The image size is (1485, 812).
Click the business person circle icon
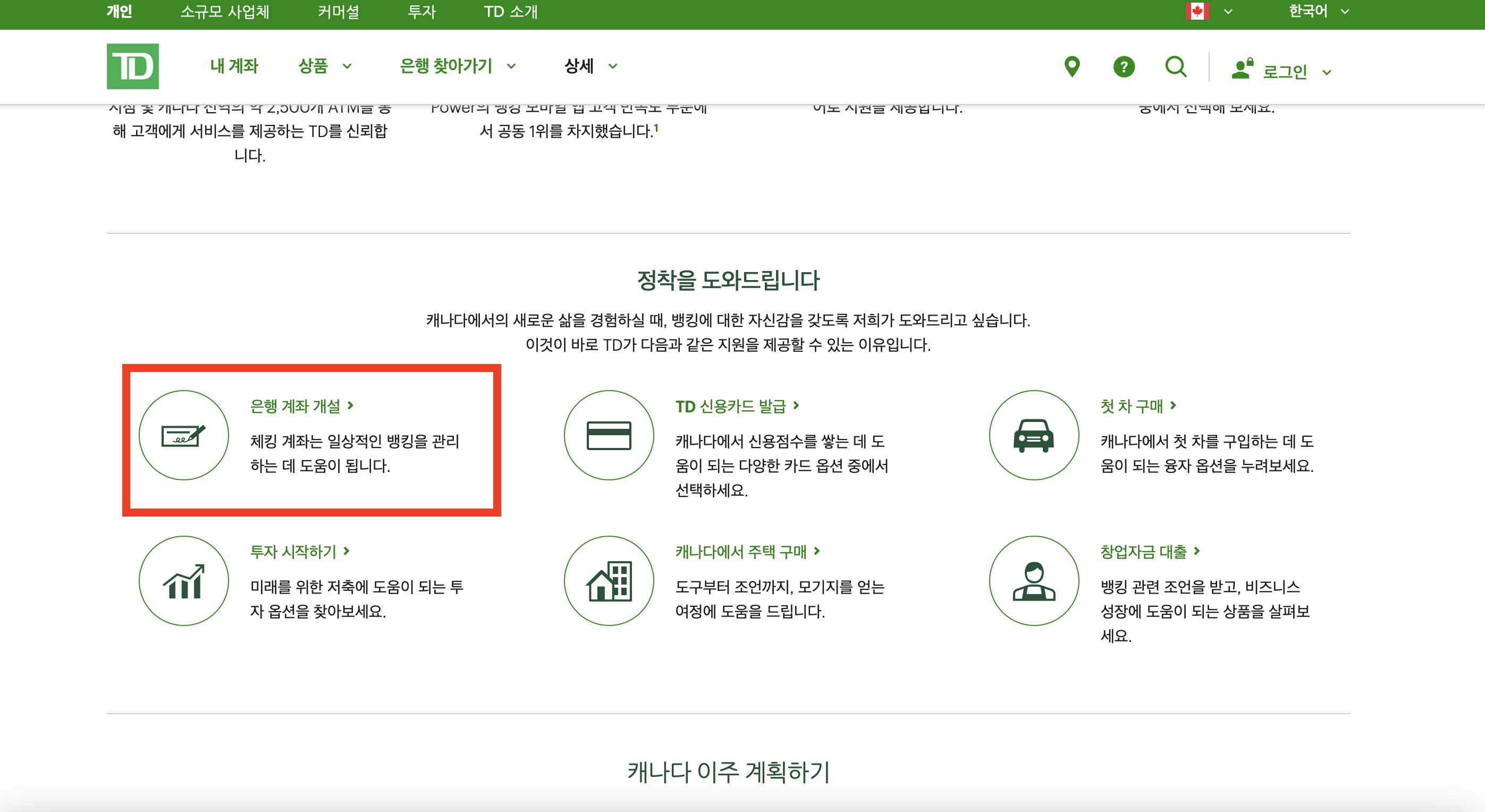(1034, 581)
